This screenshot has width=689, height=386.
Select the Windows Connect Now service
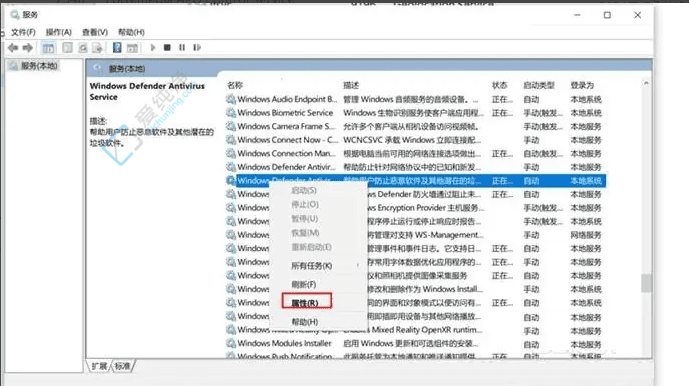coord(288,140)
